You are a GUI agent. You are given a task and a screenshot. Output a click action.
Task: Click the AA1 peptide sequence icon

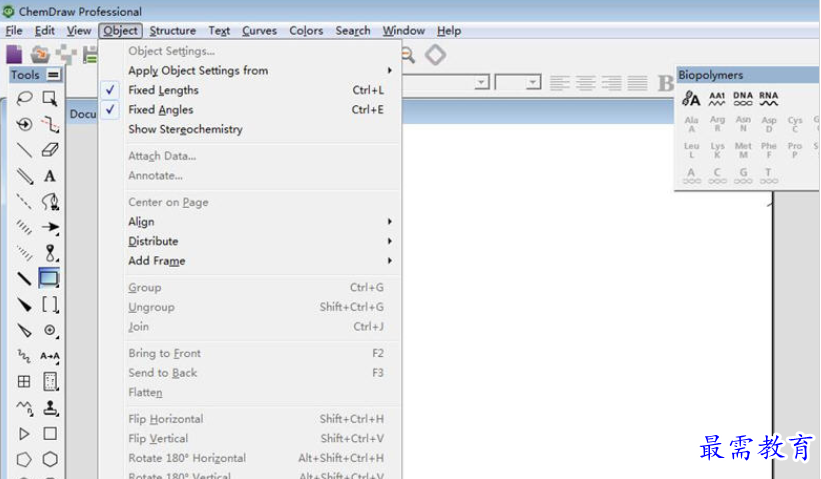pos(717,98)
